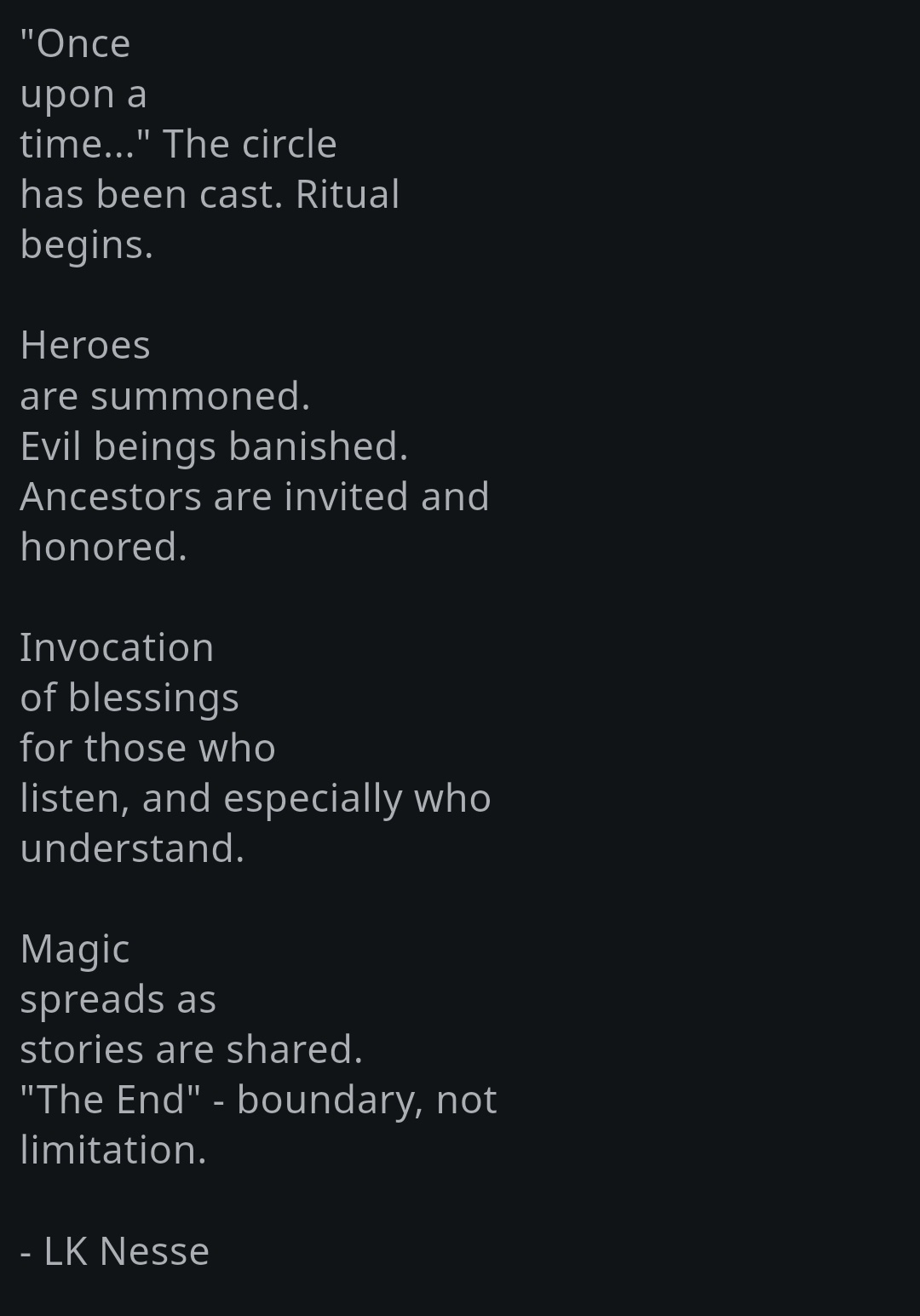Click the word "honored."
This screenshot has height=1316, width=920.
click(x=103, y=547)
